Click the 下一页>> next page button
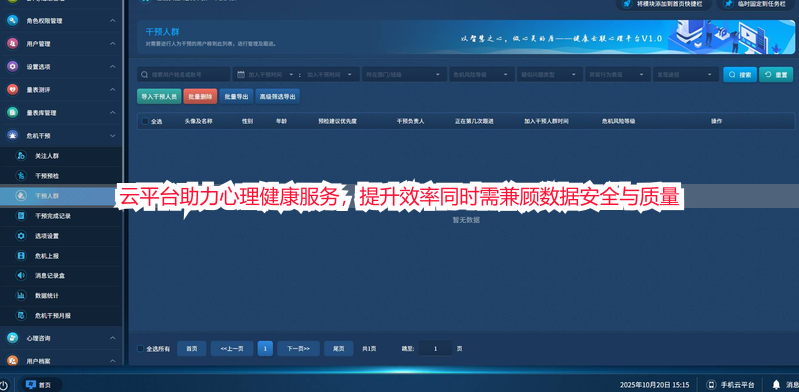The image size is (799, 392). tap(298, 349)
